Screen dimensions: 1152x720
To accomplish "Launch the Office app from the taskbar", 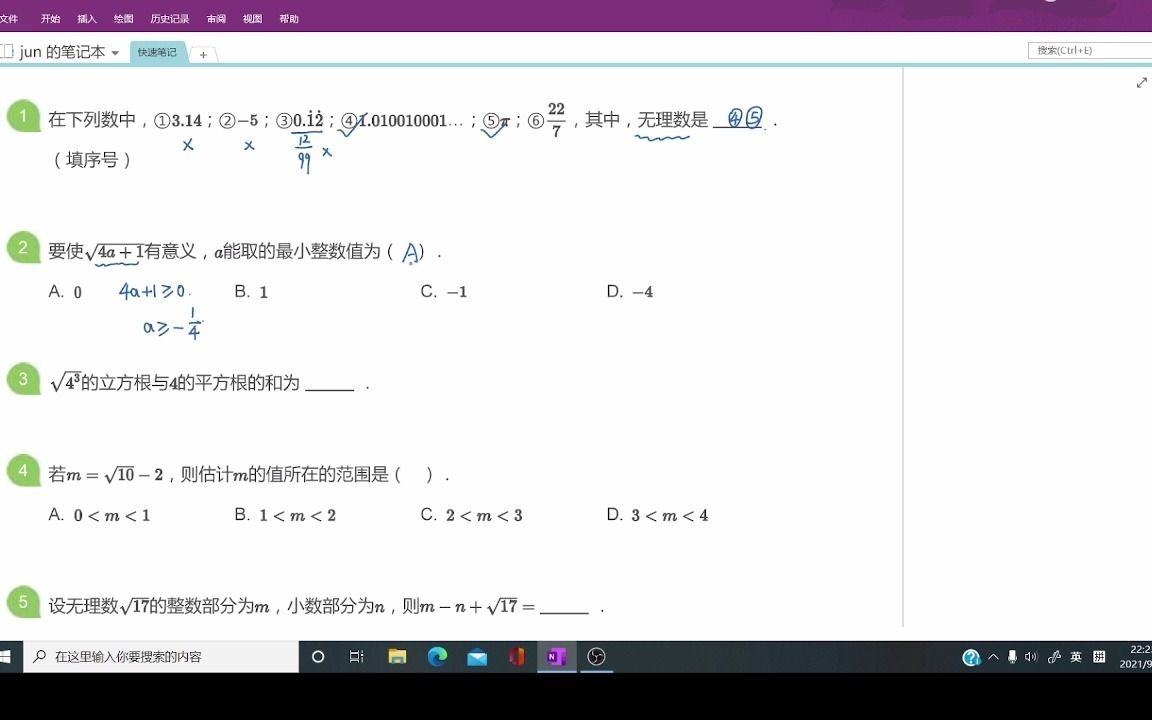I will pyautogui.click(x=517, y=658).
